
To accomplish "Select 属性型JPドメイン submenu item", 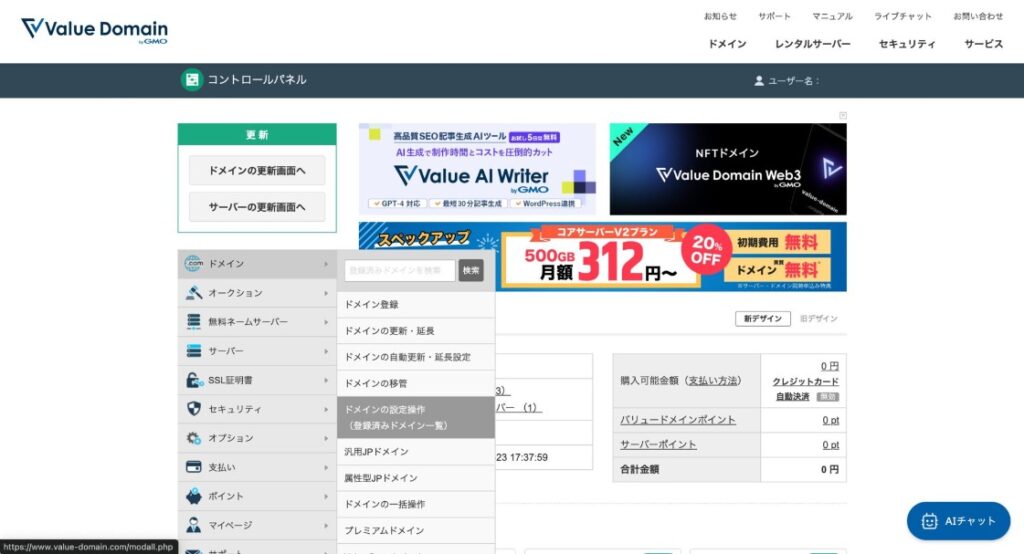I will 416,478.
